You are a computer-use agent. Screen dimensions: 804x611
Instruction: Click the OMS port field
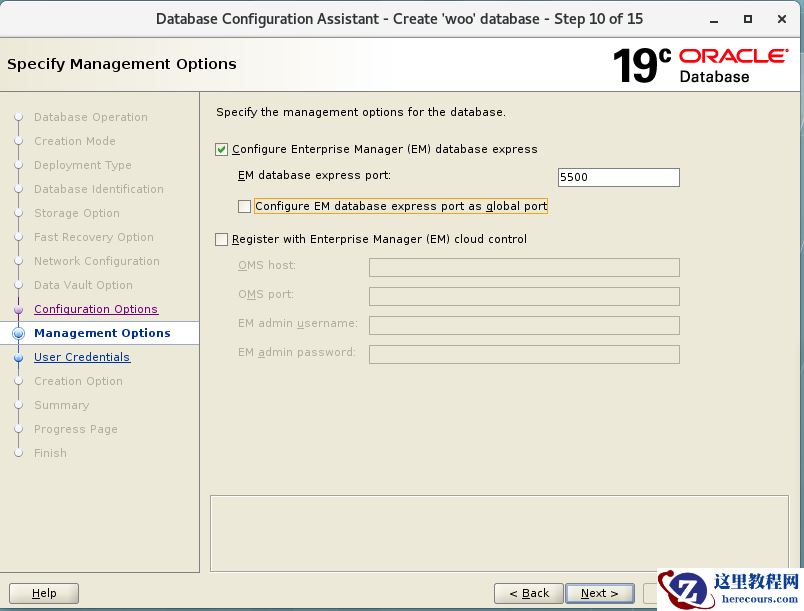coord(524,296)
